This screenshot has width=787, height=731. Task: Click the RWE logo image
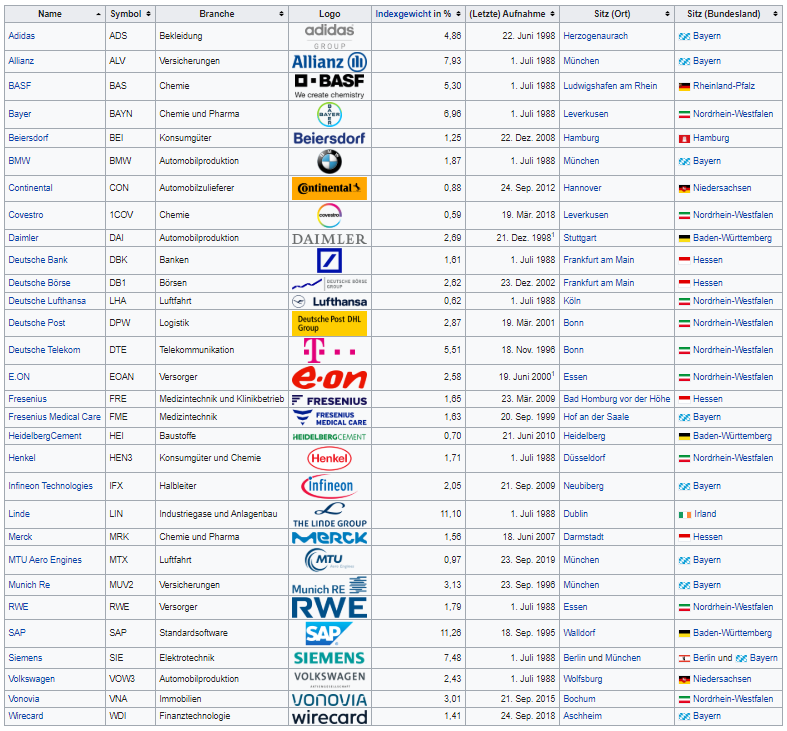[329, 607]
